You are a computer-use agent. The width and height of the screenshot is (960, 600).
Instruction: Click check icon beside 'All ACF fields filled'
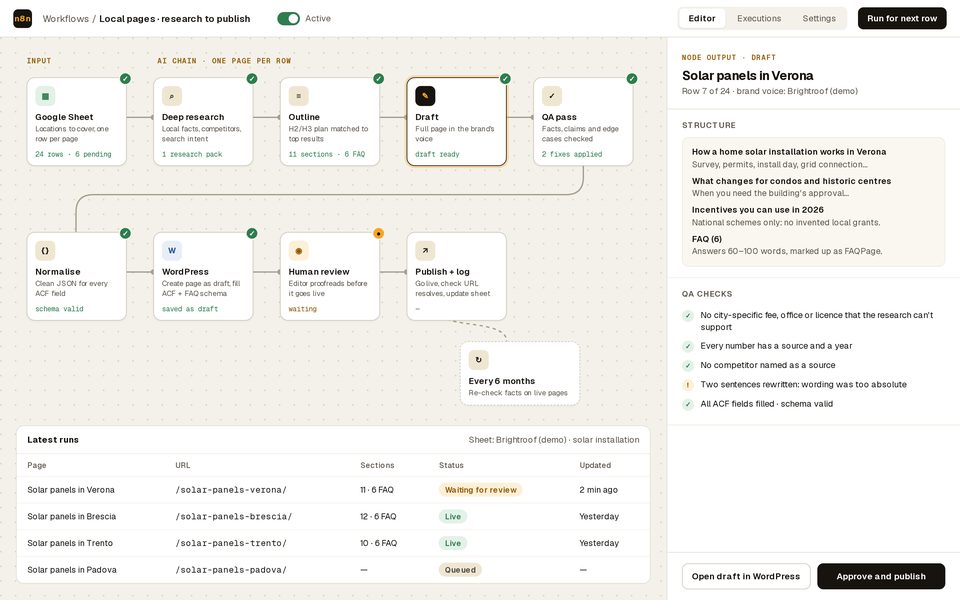688,404
